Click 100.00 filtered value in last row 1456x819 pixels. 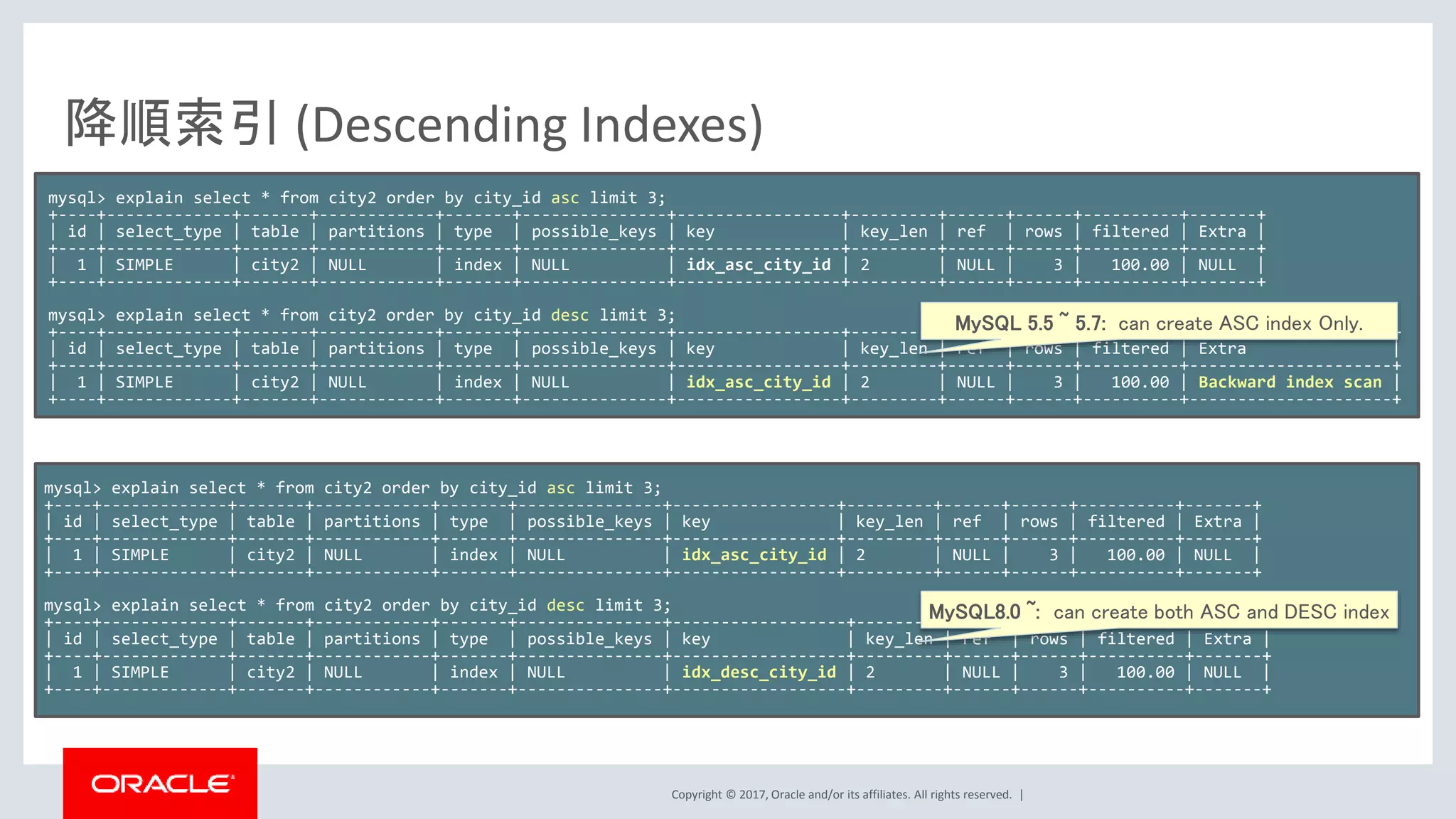pyautogui.click(x=1145, y=673)
